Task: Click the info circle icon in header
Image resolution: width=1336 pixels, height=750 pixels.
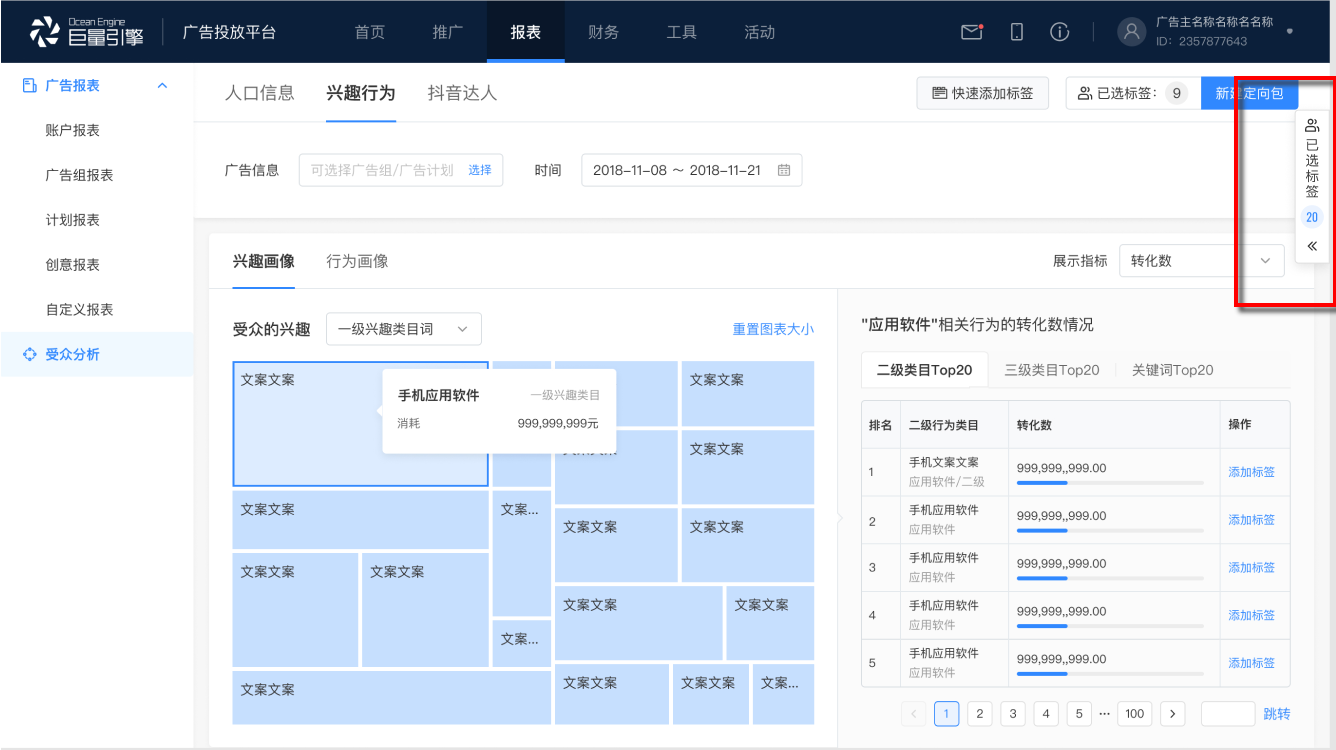Action: click(x=1060, y=32)
